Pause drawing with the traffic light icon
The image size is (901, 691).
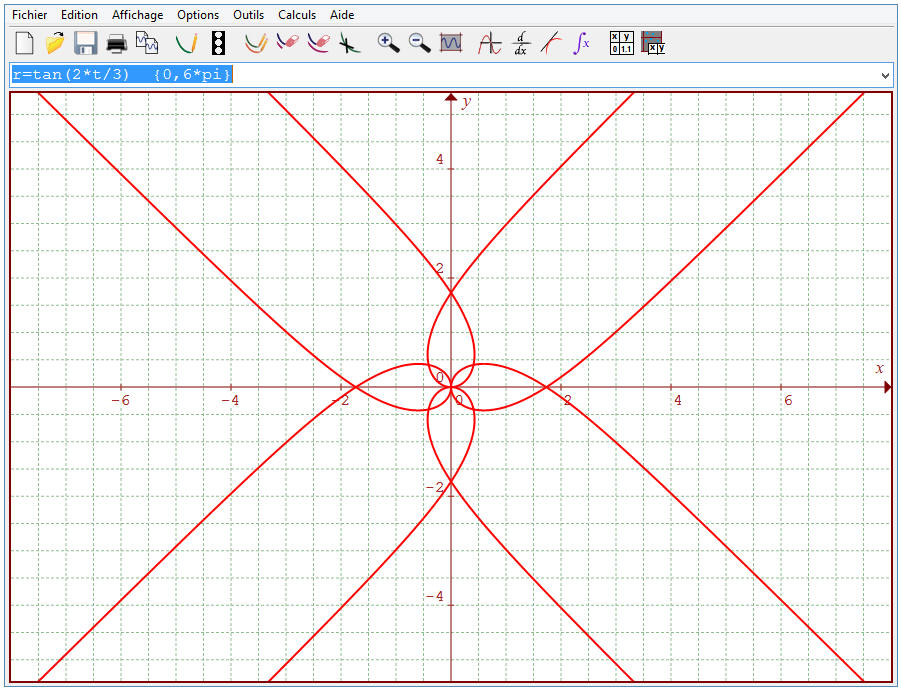click(218, 43)
